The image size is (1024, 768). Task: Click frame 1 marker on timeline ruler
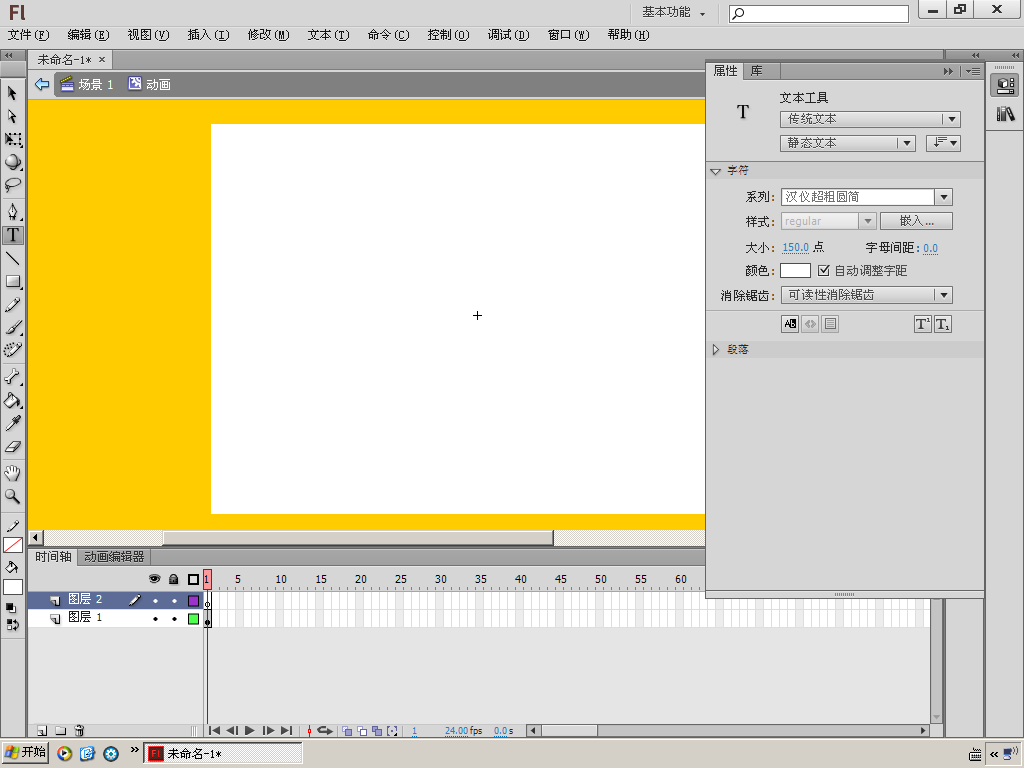click(207, 579)
